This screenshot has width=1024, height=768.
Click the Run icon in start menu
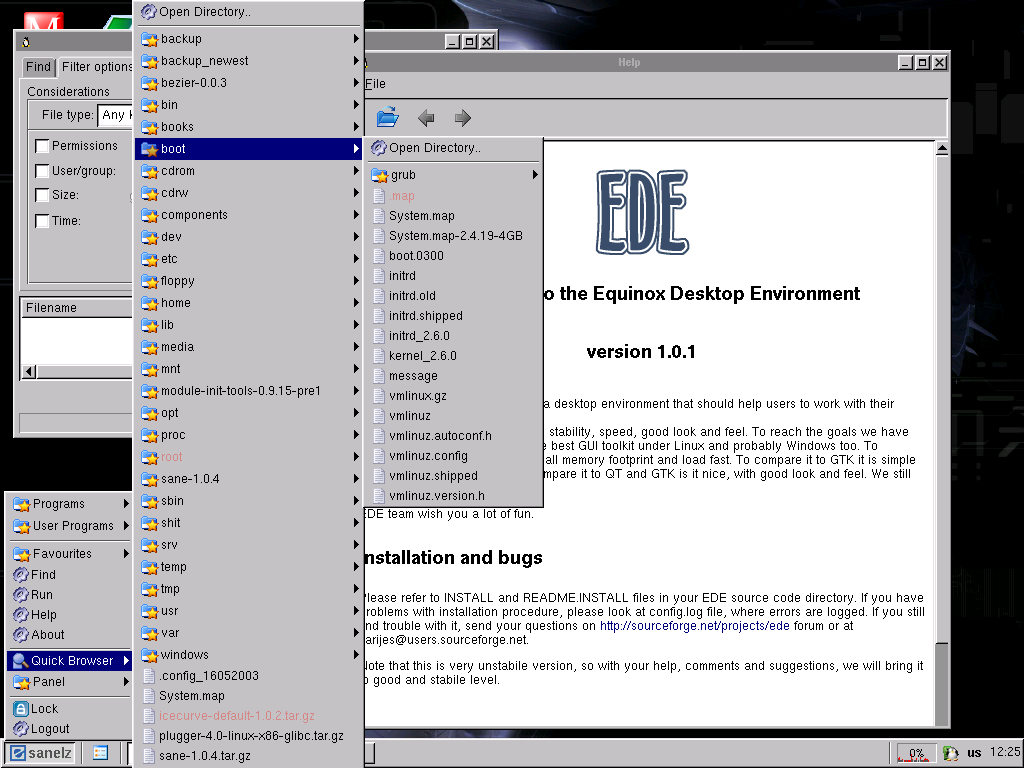pyautogui.click(x=21, y=595)
